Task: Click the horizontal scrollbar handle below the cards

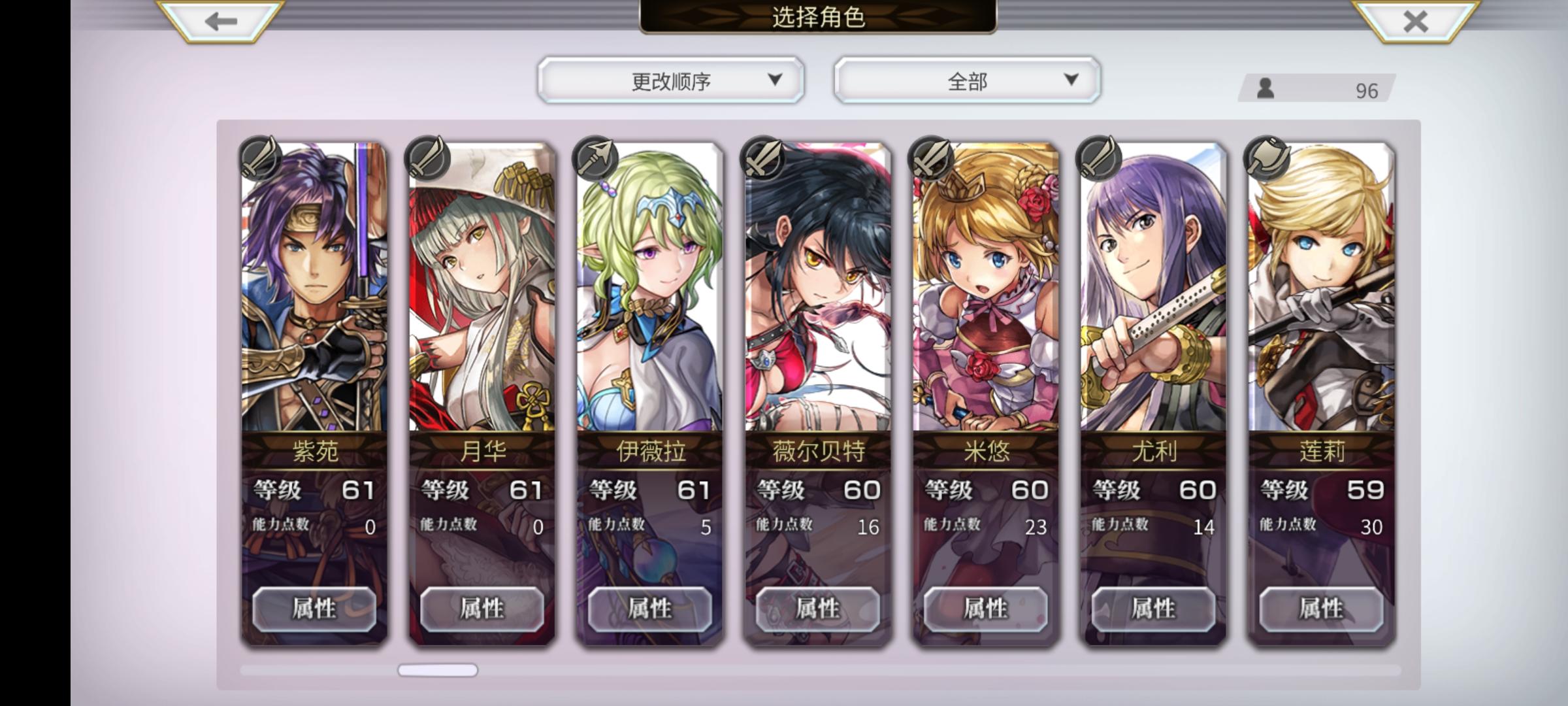Action: 438,670
